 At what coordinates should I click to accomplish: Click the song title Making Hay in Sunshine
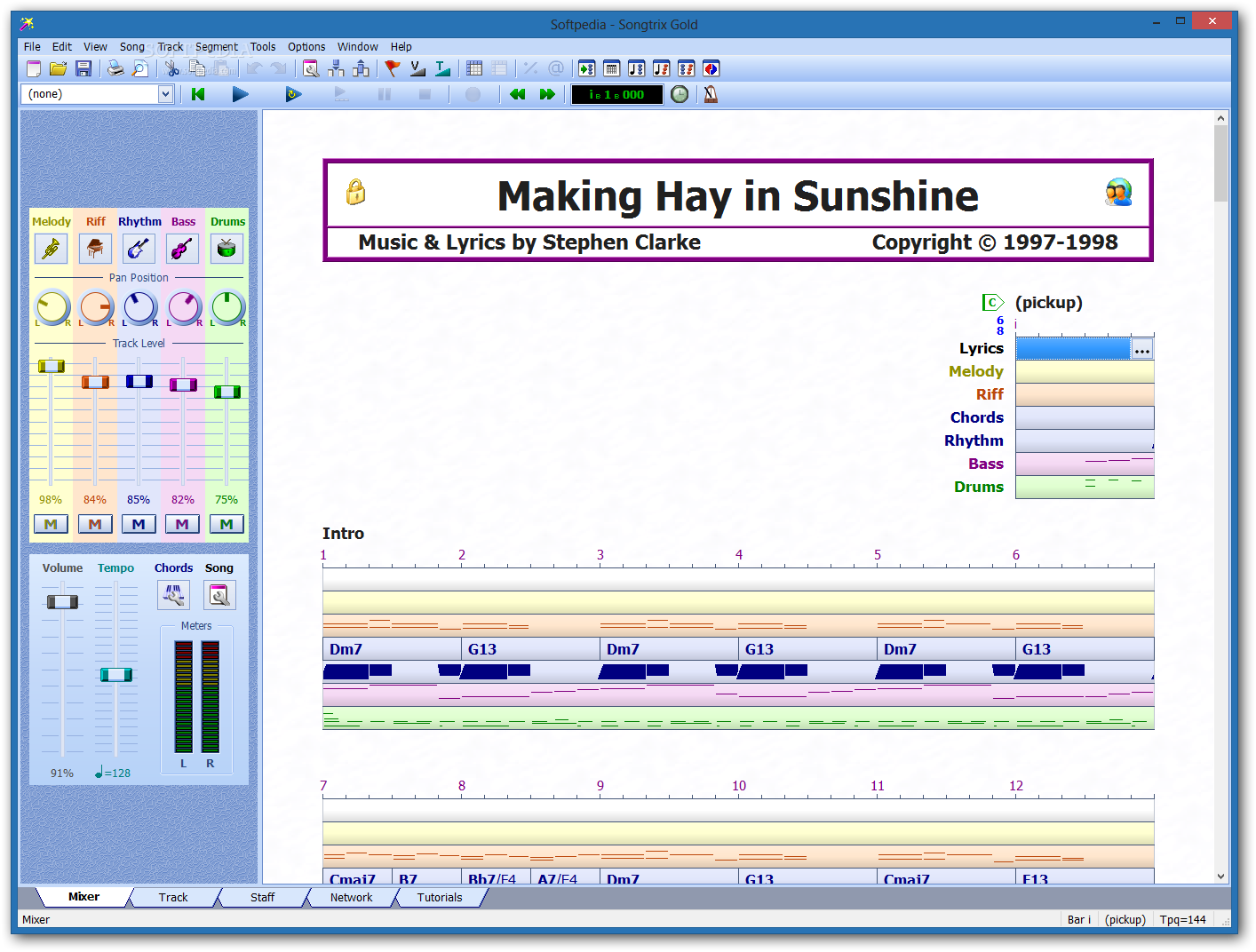[737, 196]
